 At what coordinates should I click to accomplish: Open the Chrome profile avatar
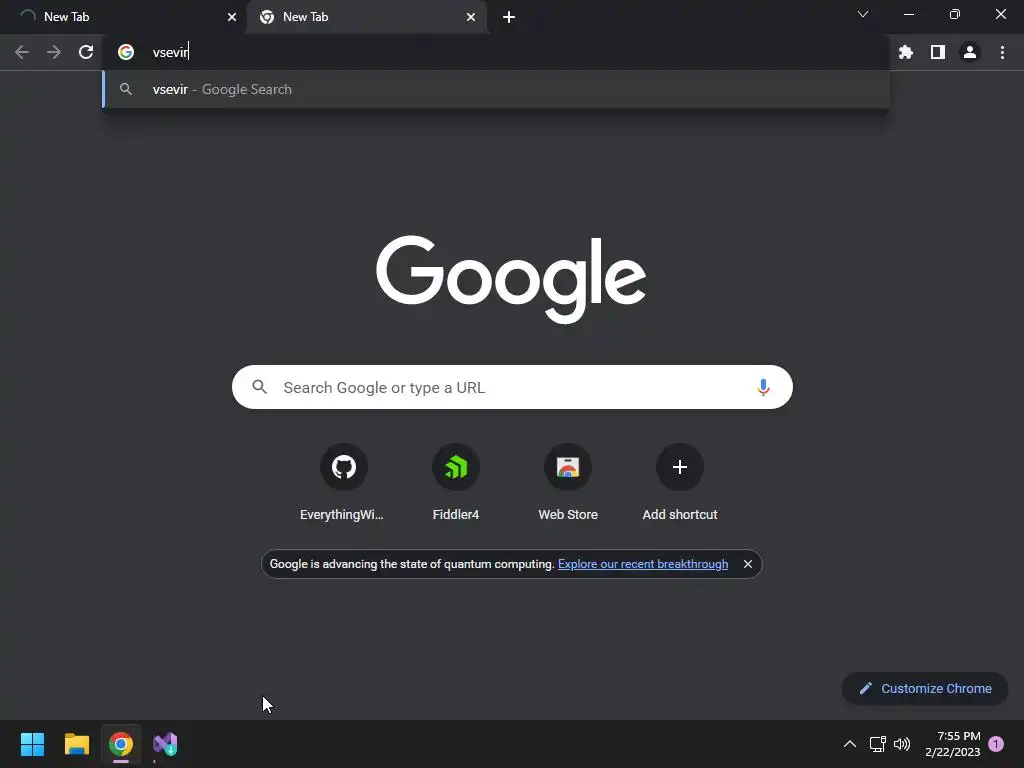(x=970, y=52)
